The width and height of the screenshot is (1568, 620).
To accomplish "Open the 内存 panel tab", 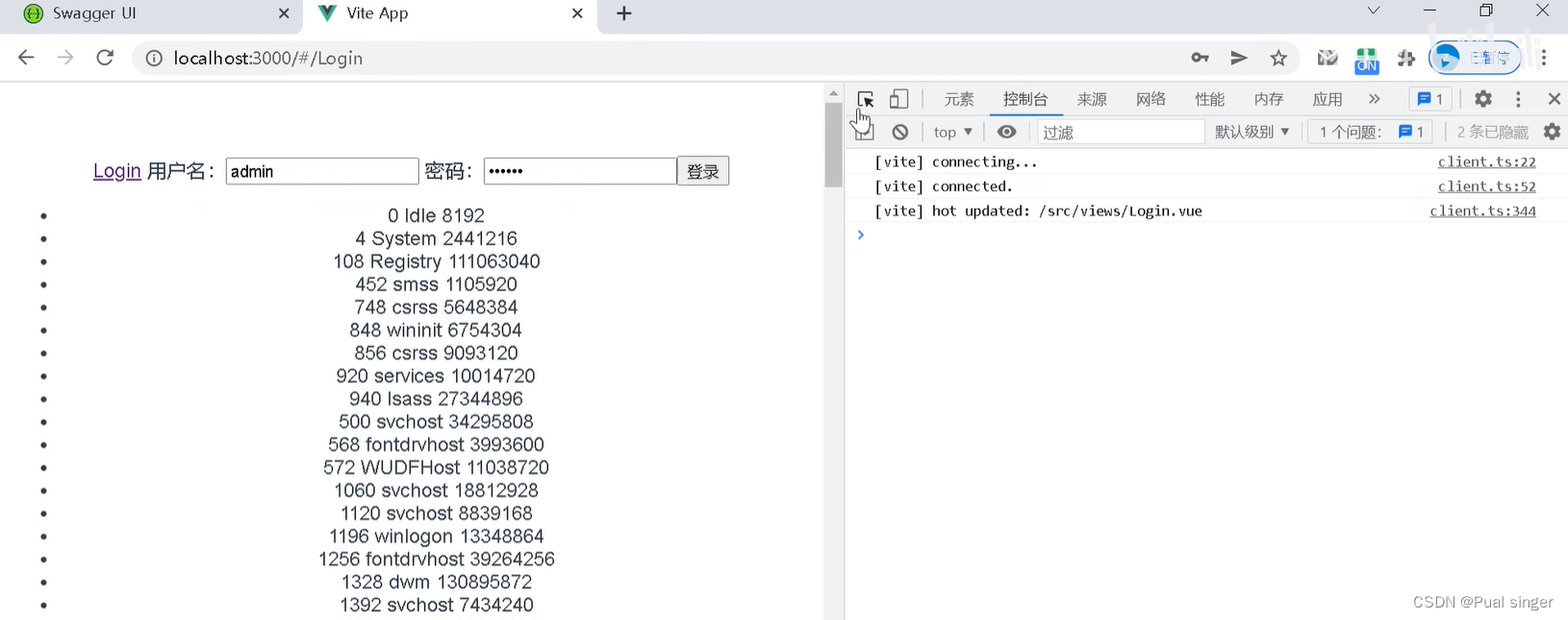I will (1268, 99).
